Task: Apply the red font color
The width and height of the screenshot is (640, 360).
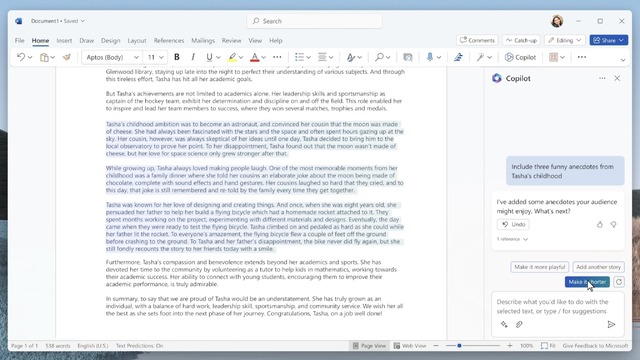Action: 254,58
